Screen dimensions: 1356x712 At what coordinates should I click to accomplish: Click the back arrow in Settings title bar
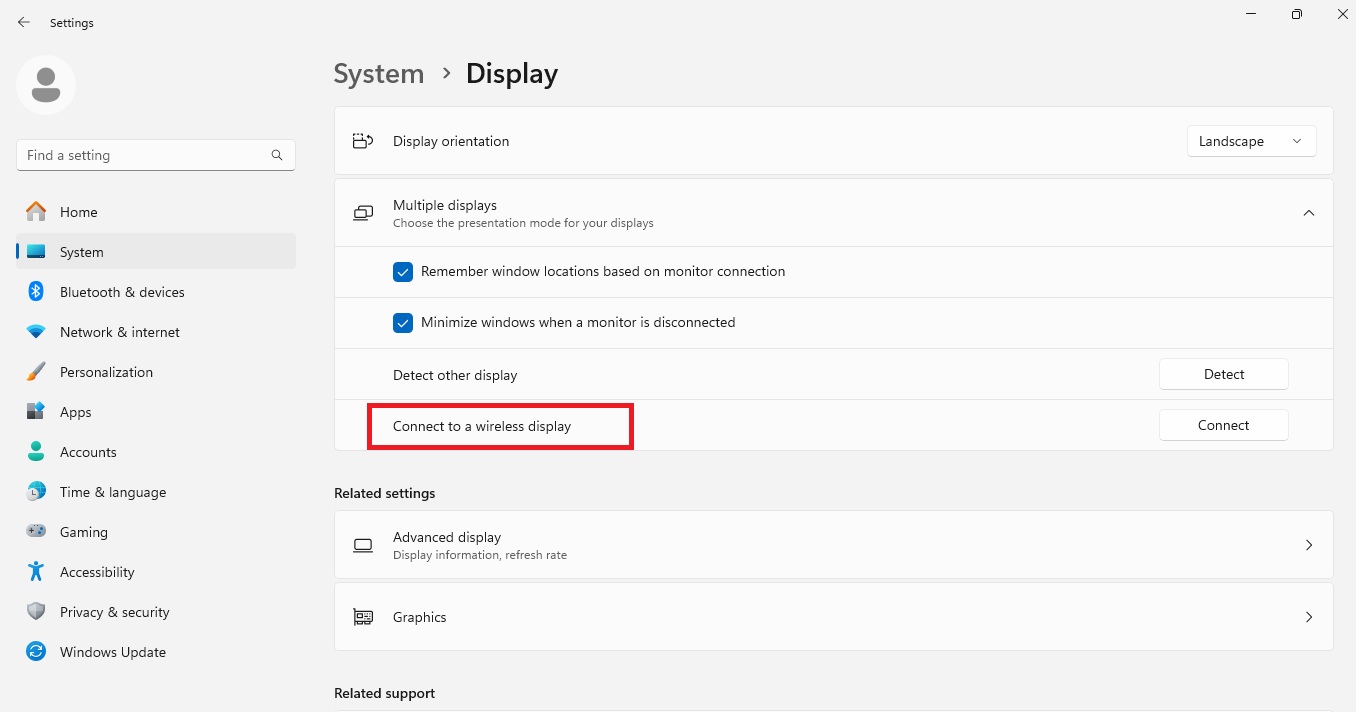tap(24, 22)
